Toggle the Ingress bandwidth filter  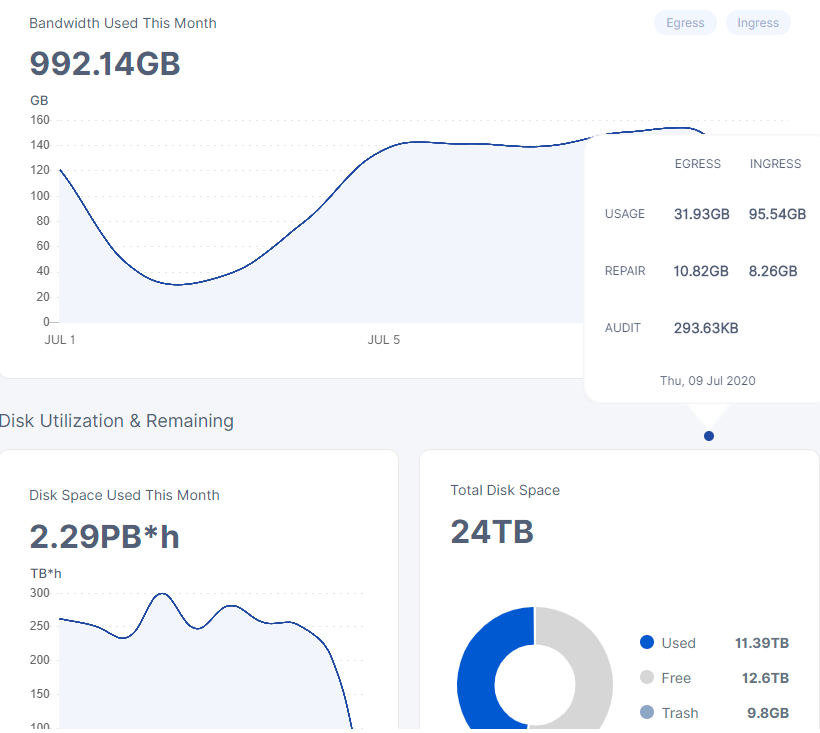[758, 23]
